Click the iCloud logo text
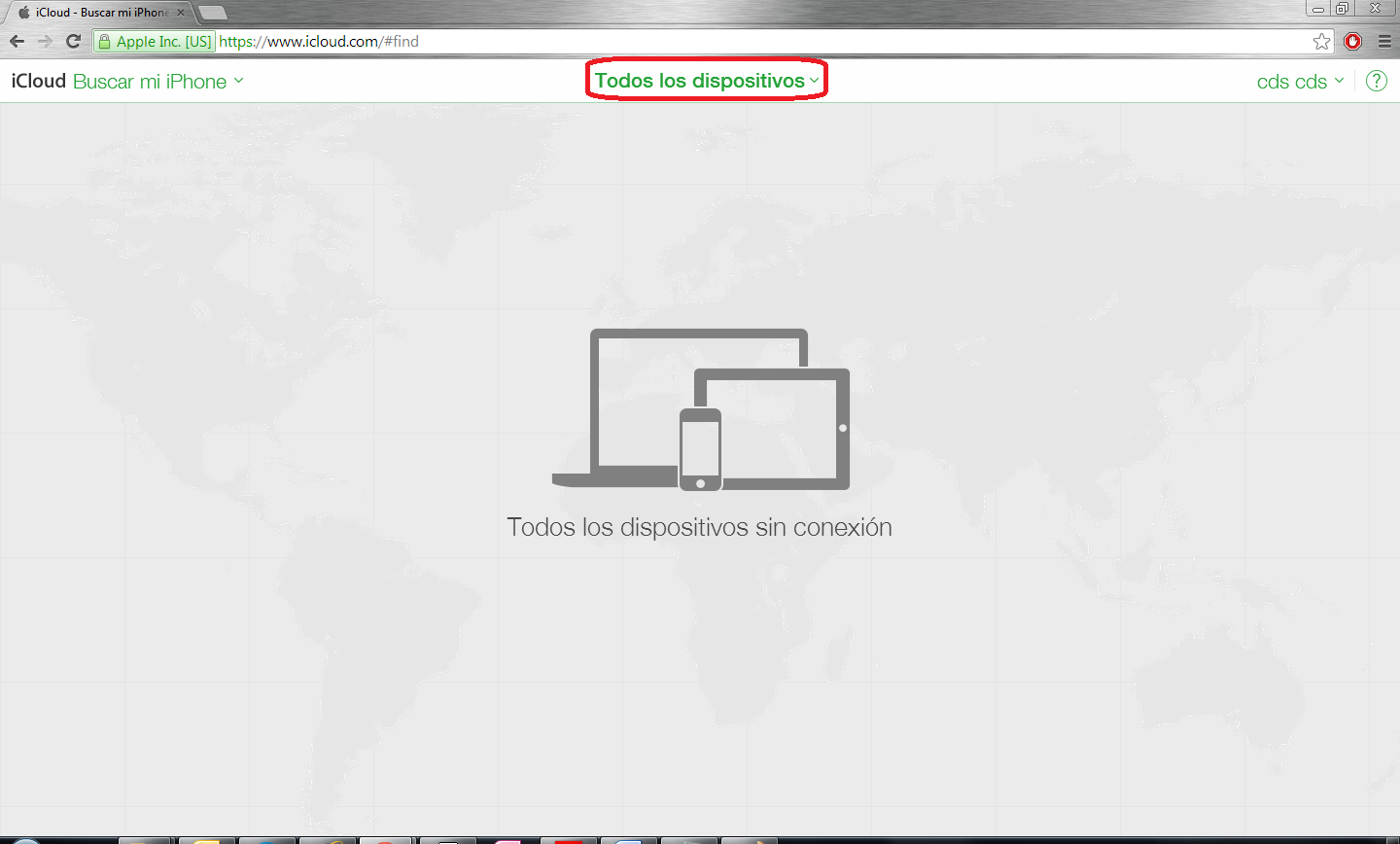 39,82
